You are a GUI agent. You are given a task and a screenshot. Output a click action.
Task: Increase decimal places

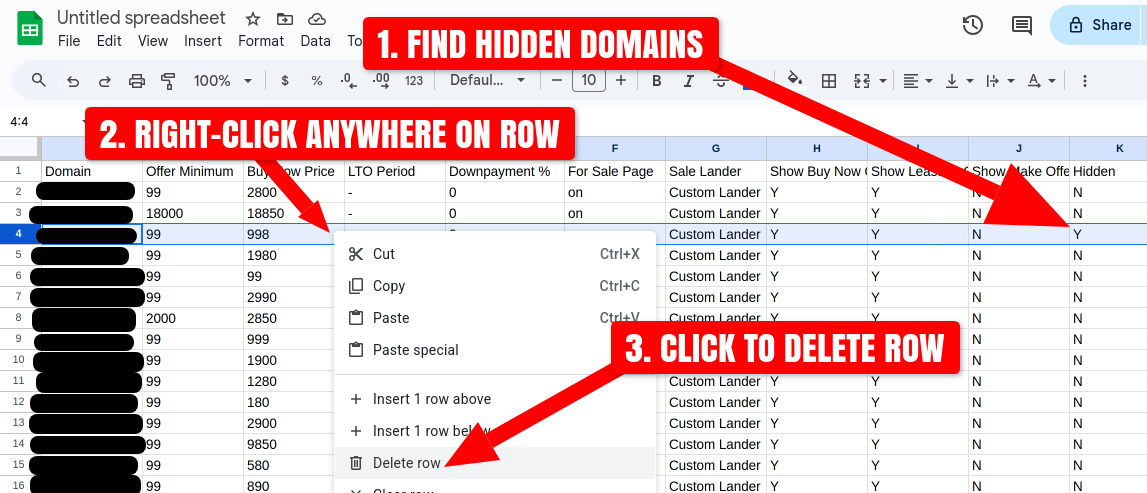[381, 80]
